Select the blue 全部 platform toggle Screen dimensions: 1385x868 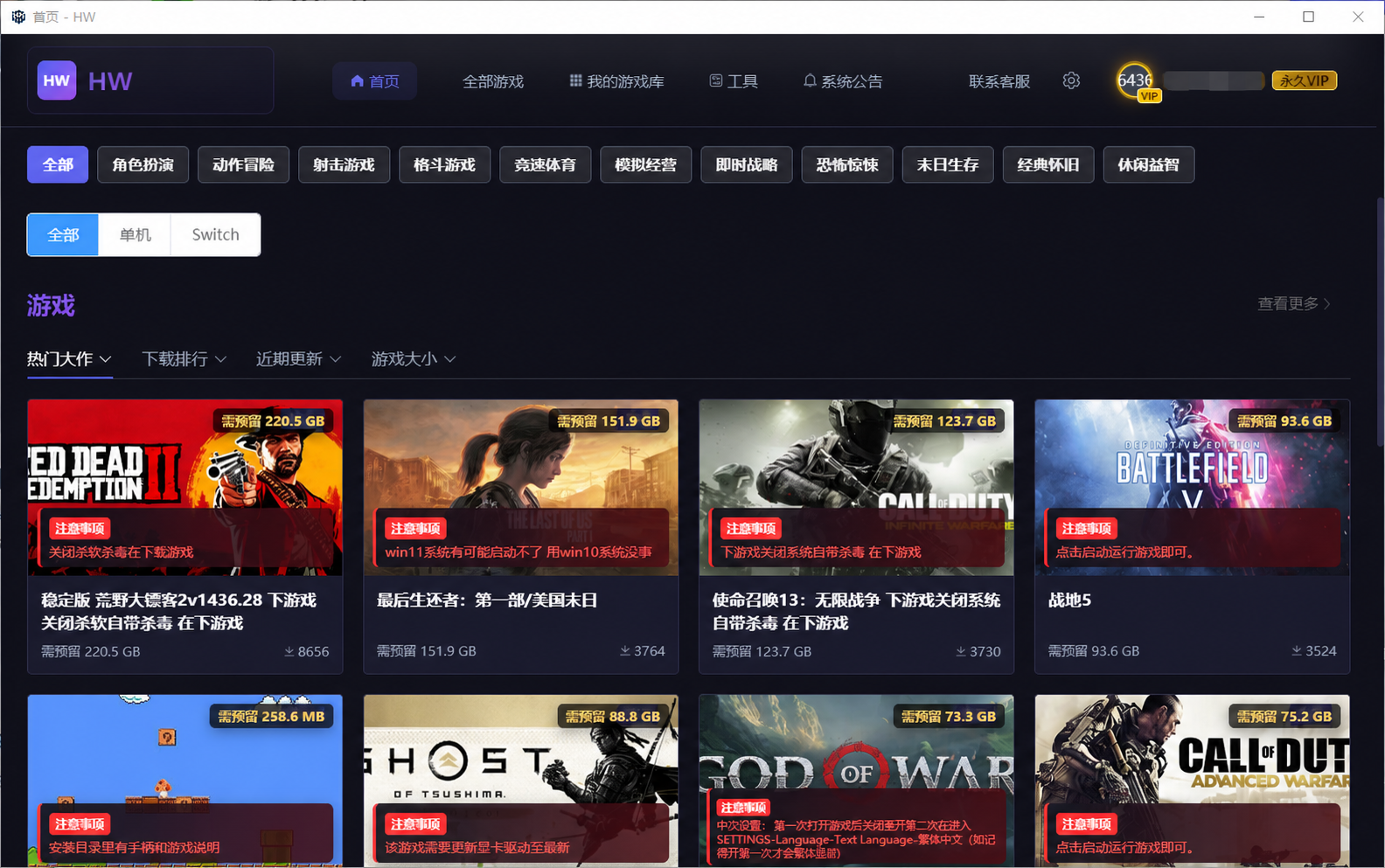pyautogui.click(x=63, y=234)
